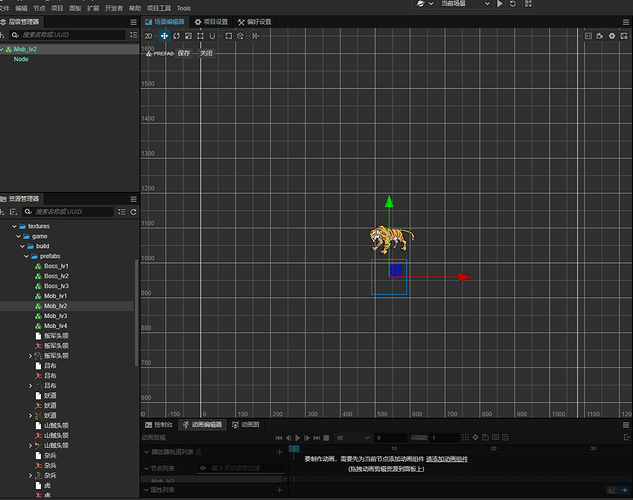Click the scene light settings icon at far right

tap(624, 36)
